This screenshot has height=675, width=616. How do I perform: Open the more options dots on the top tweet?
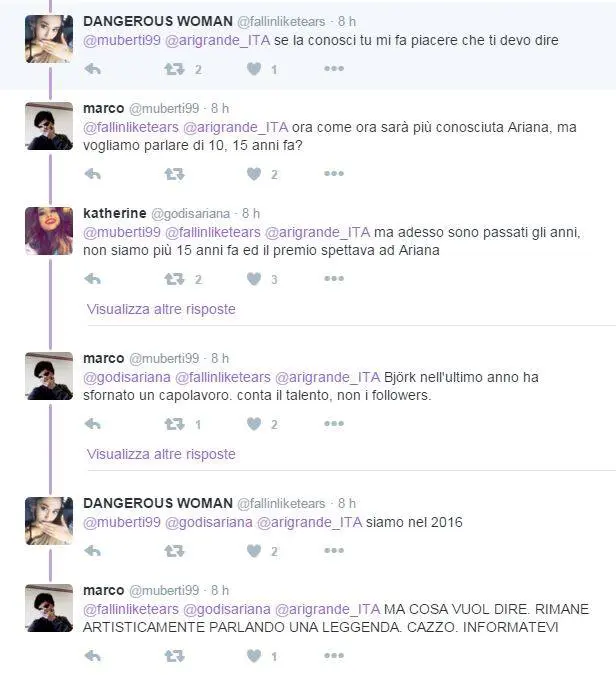point(334,68)
